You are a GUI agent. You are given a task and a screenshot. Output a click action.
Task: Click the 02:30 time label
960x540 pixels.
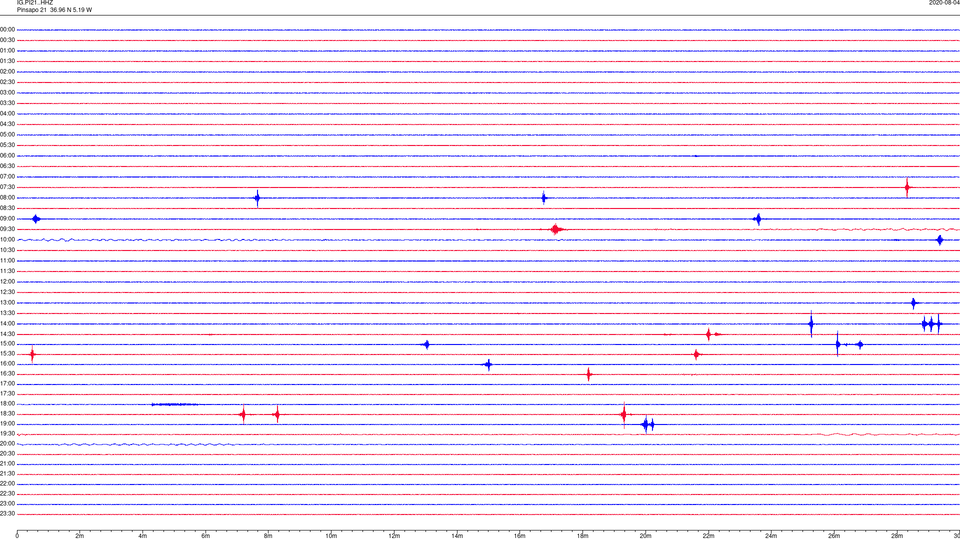(7, 82)
